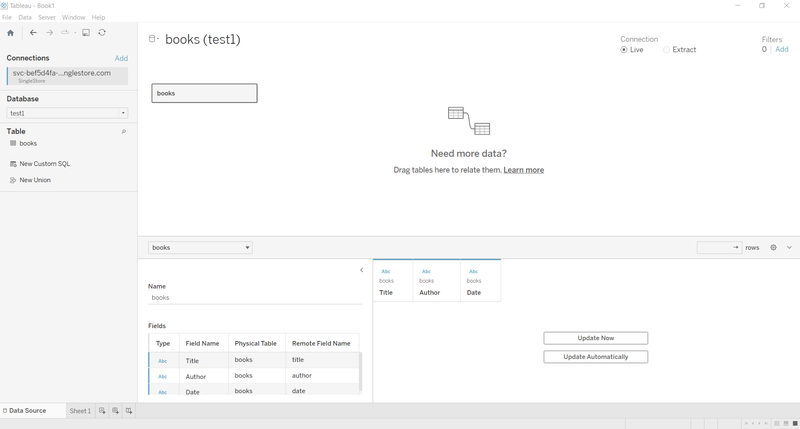
Task: Open the test1 database dropdown
Action: [67, 113]
